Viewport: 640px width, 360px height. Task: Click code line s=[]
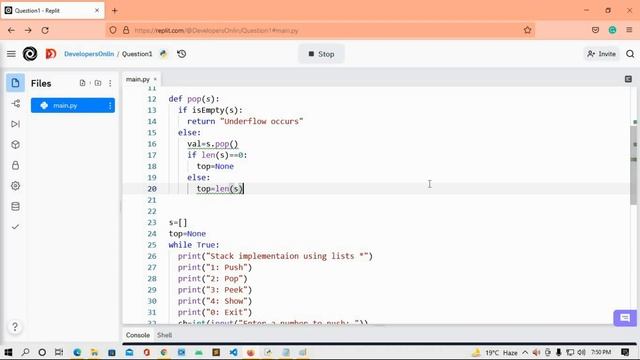pyautogui.click(x=178, y=222)
